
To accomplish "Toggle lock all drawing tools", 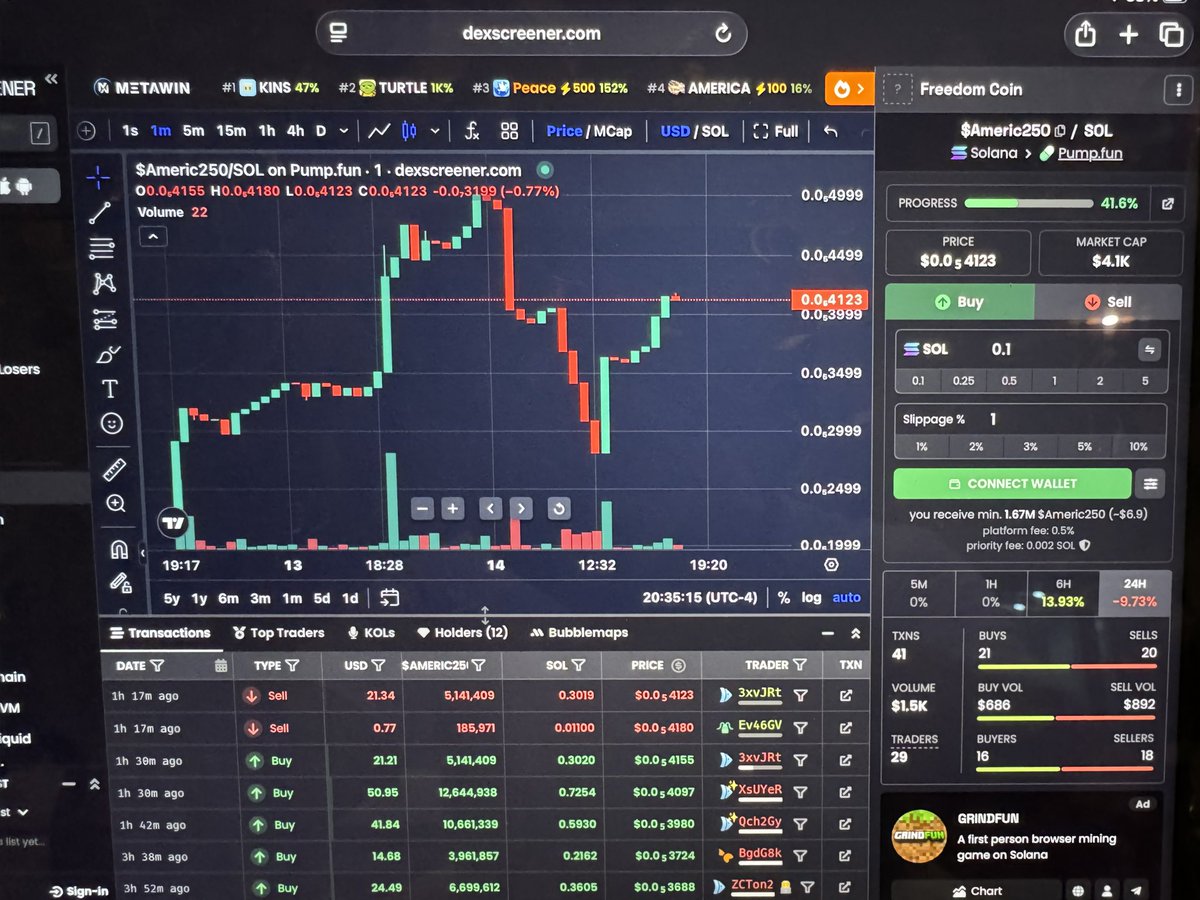I will (x=121, y=582).
